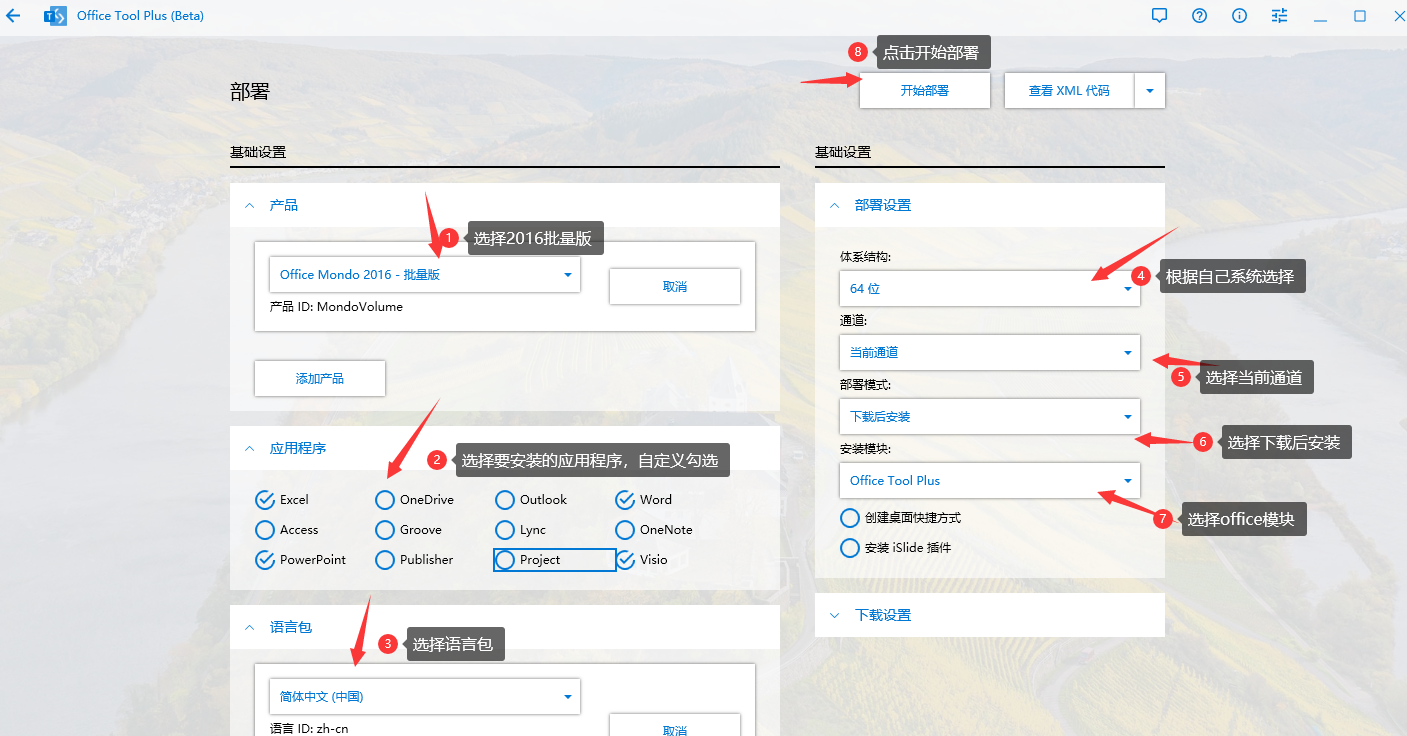Collapse the 语言包 section

249,627
